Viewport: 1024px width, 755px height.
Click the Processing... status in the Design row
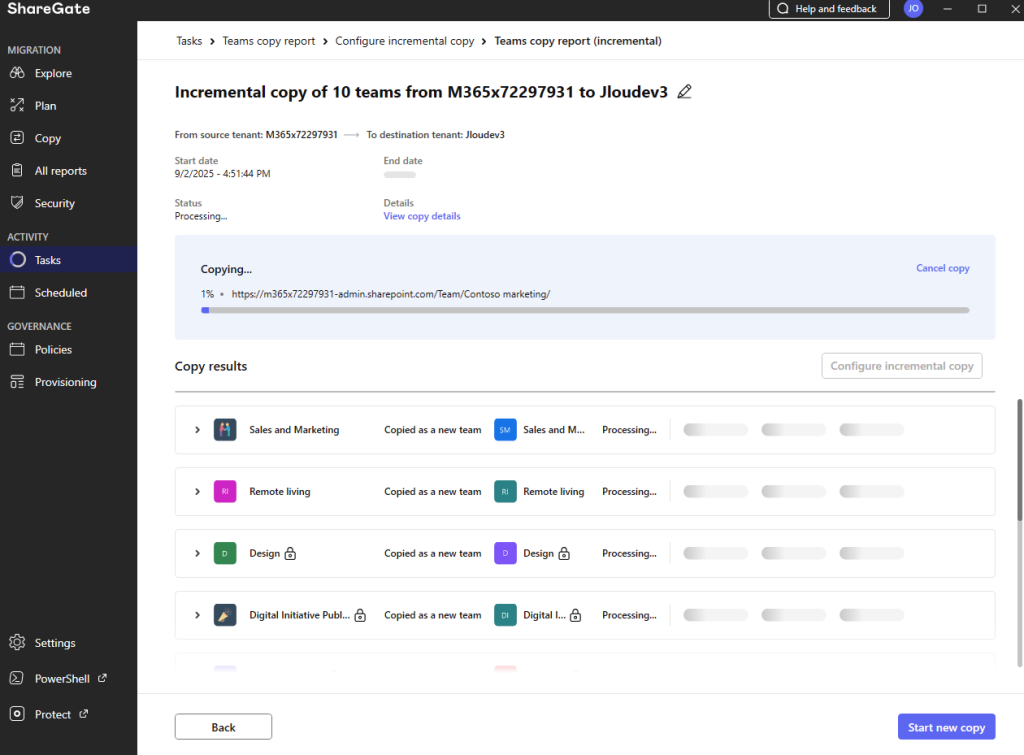point(629,553)
